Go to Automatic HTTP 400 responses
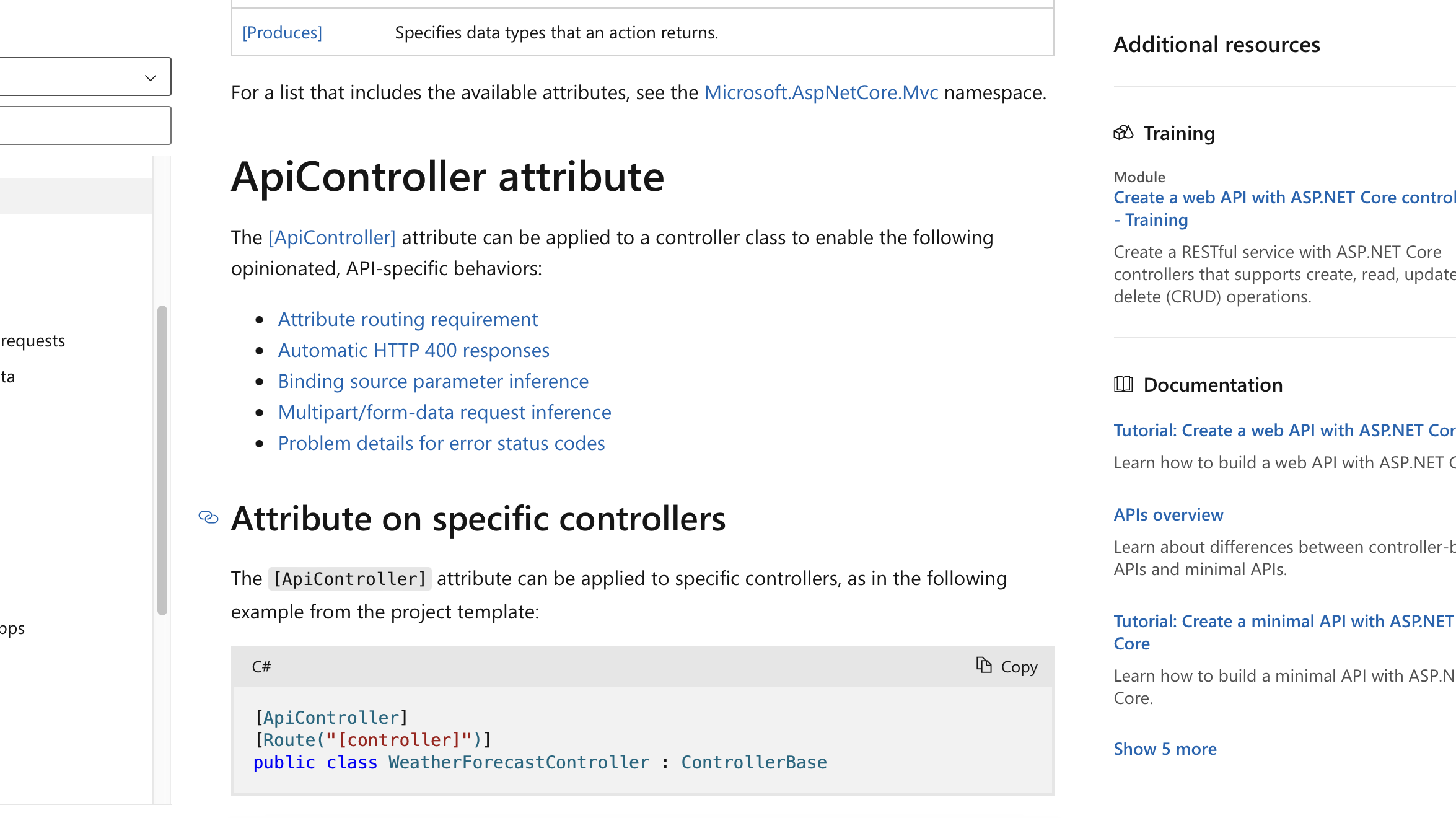Screen dimensions: 1456x818 pyautogui.click(x=413, y=351)
